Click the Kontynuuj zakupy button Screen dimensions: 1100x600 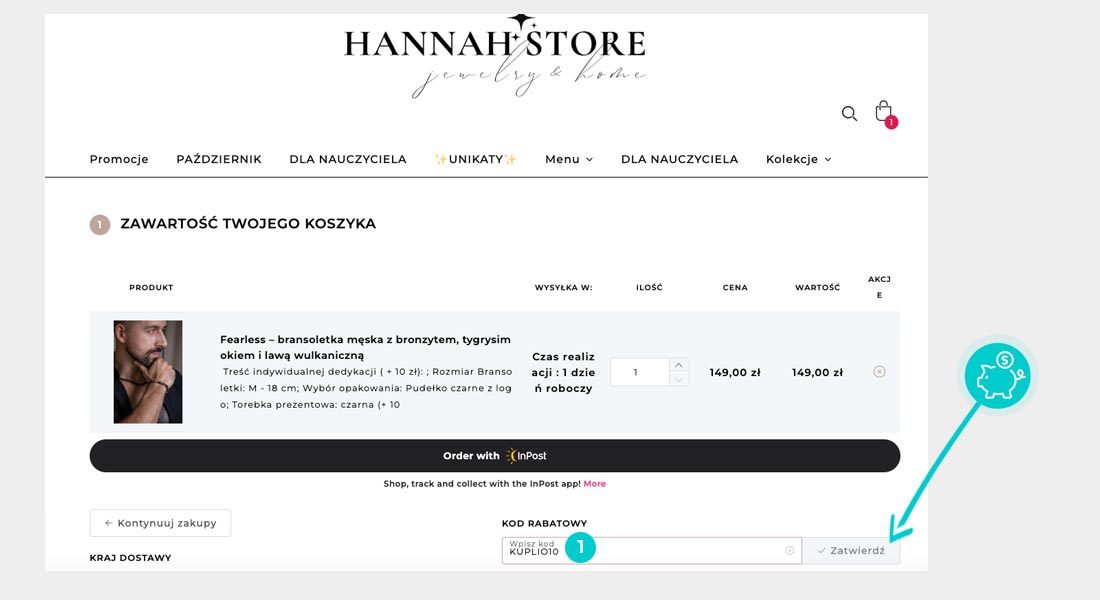pyautogui.click(x=160, y=523)
